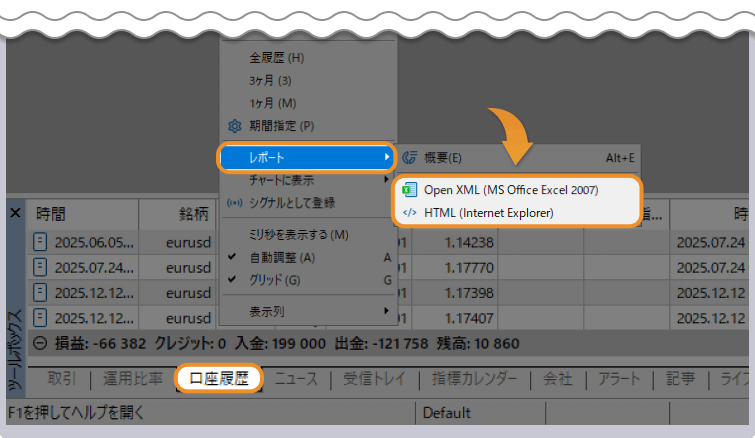
Task: Expand the 表示列 submenu arrow
Action: pos(387,311)
